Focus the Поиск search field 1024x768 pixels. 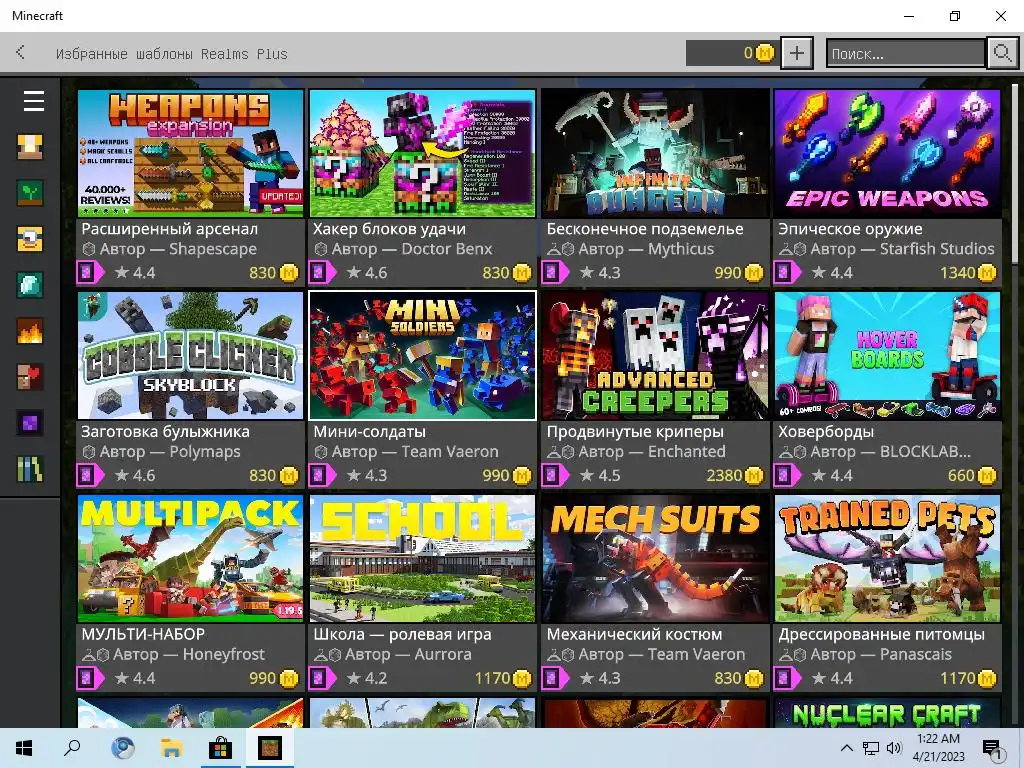pyautogui.click(x=905, y=54)
